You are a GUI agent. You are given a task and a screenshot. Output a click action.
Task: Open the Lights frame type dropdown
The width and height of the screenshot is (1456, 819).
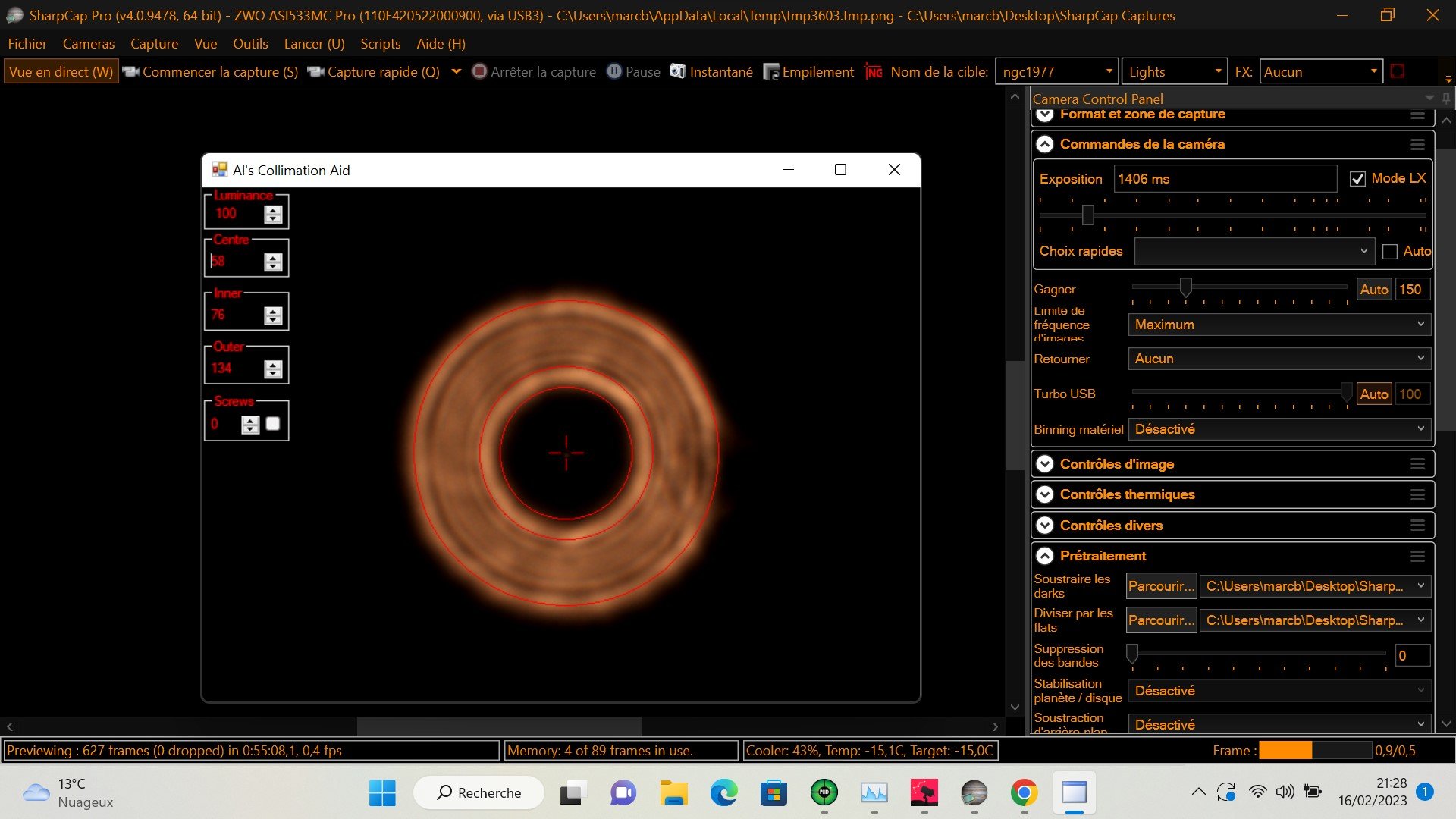1174,72
